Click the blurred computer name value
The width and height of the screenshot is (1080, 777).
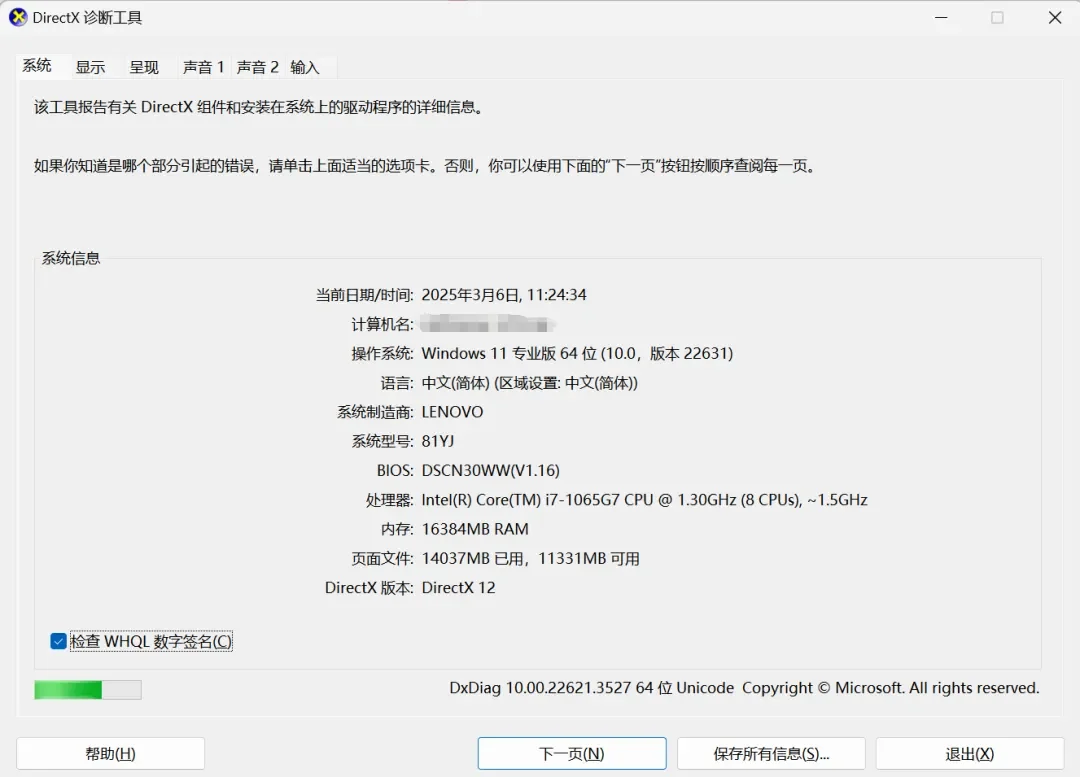[488, 323]
